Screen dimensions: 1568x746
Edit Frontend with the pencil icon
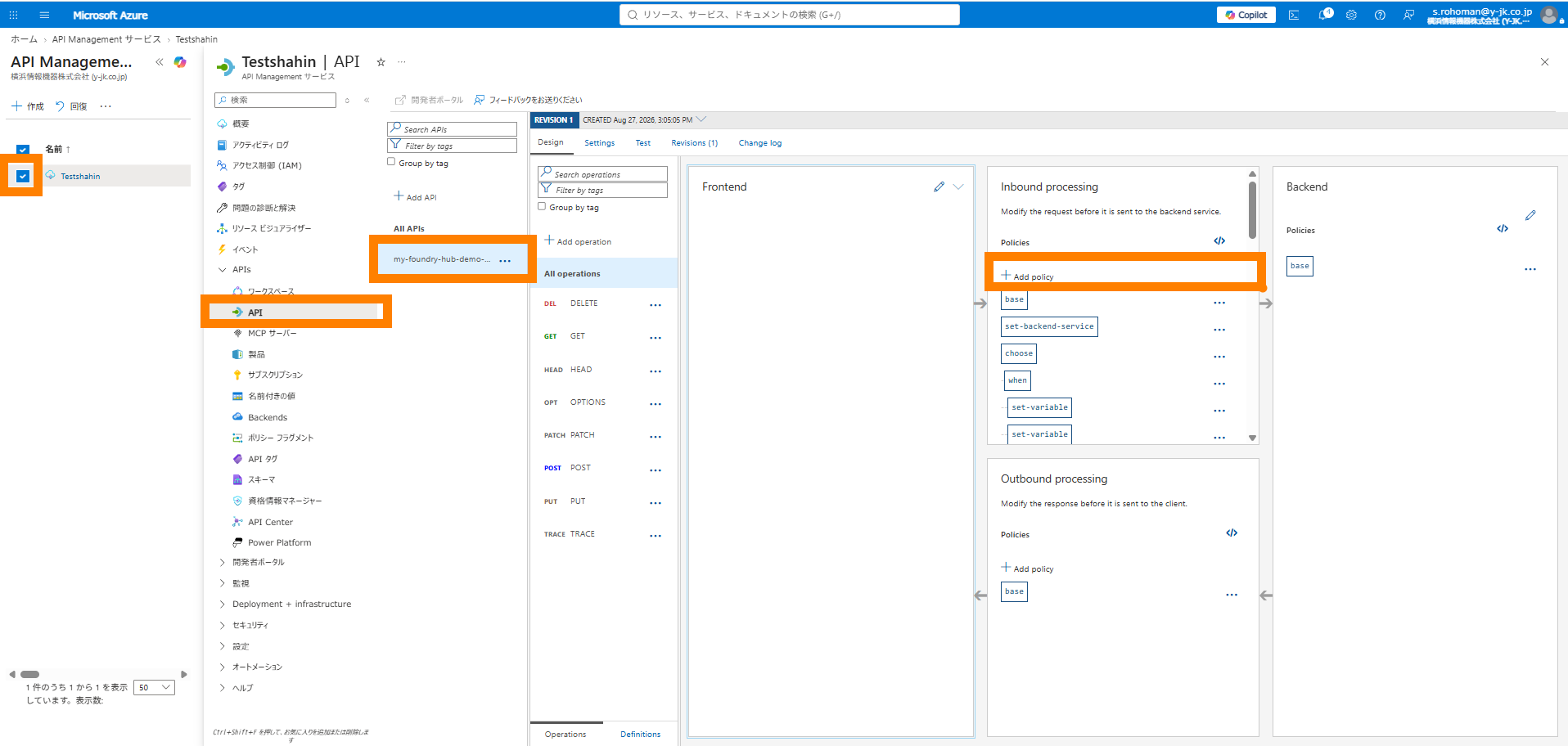[x=939, y=186]
